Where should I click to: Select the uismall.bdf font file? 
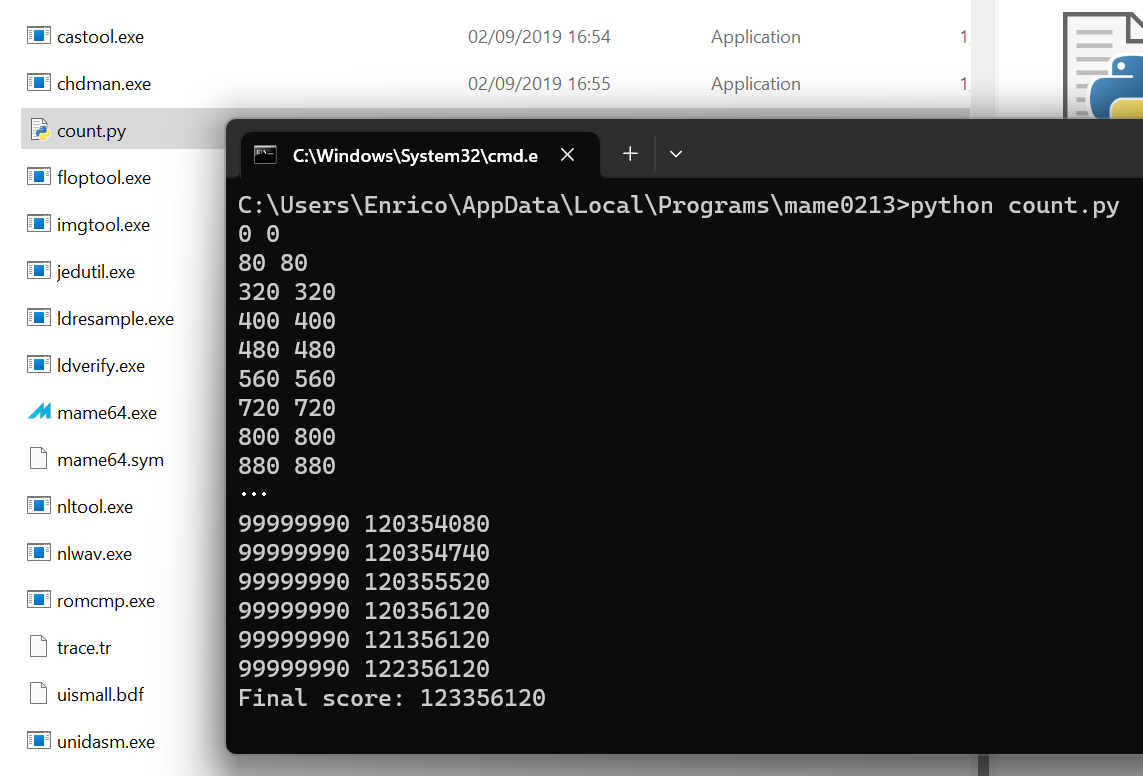pos(101,695)
